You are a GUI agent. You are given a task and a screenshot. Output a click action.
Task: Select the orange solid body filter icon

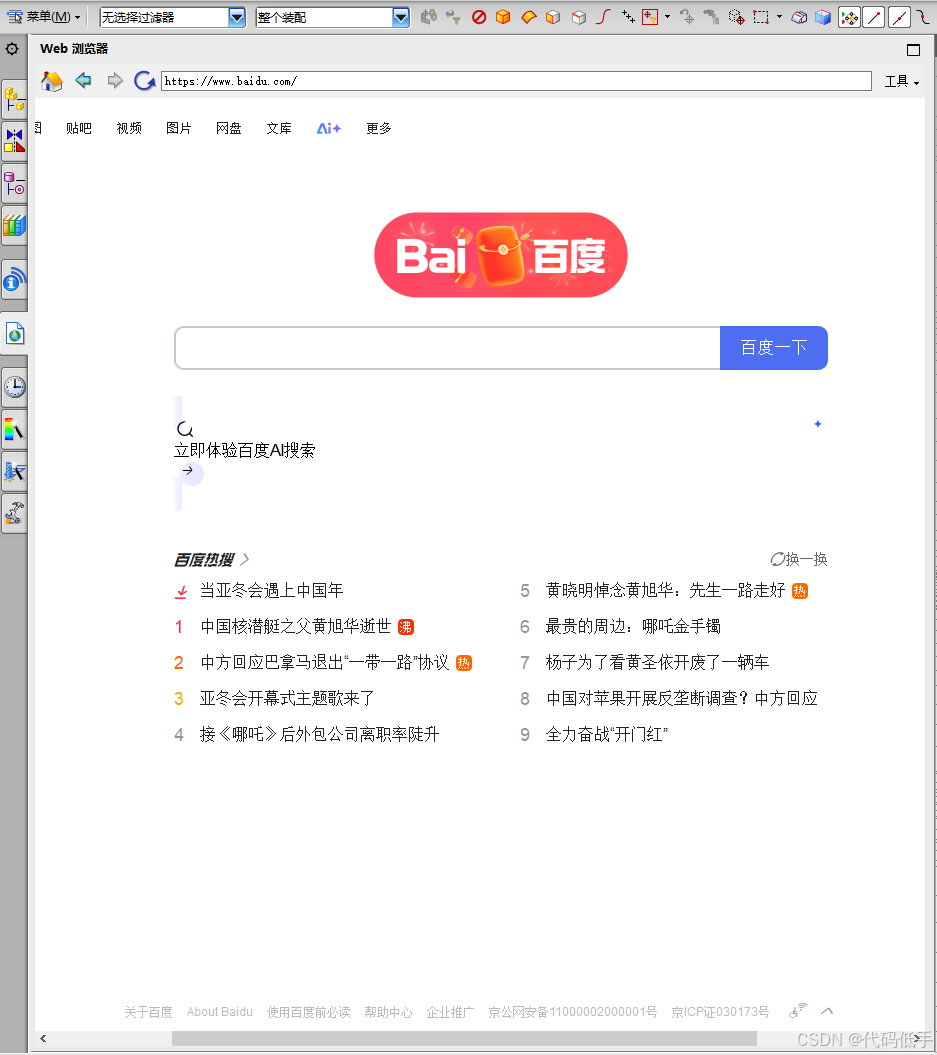[x=503, y=17]
